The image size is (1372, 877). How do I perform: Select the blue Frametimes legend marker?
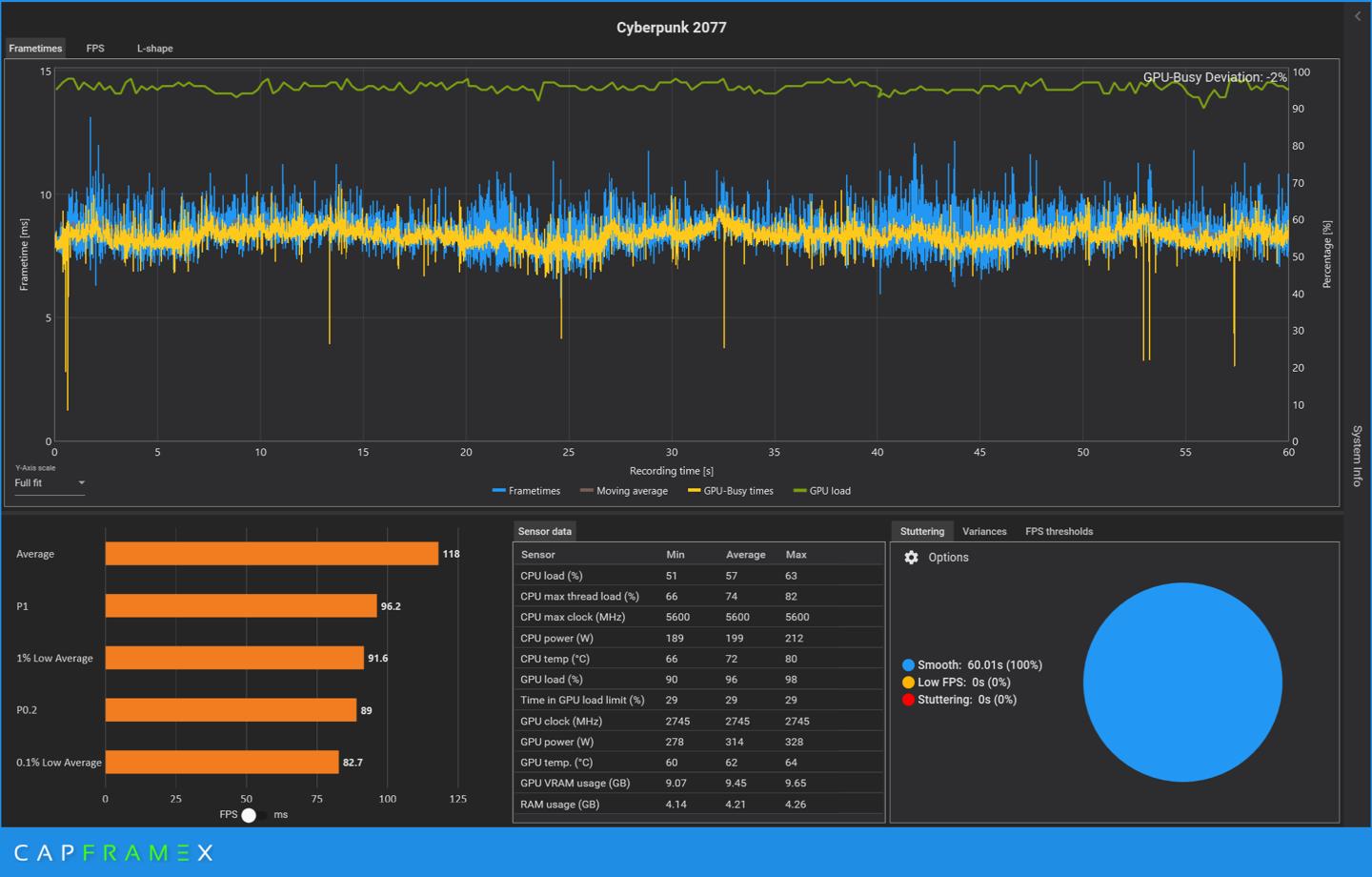499,490
